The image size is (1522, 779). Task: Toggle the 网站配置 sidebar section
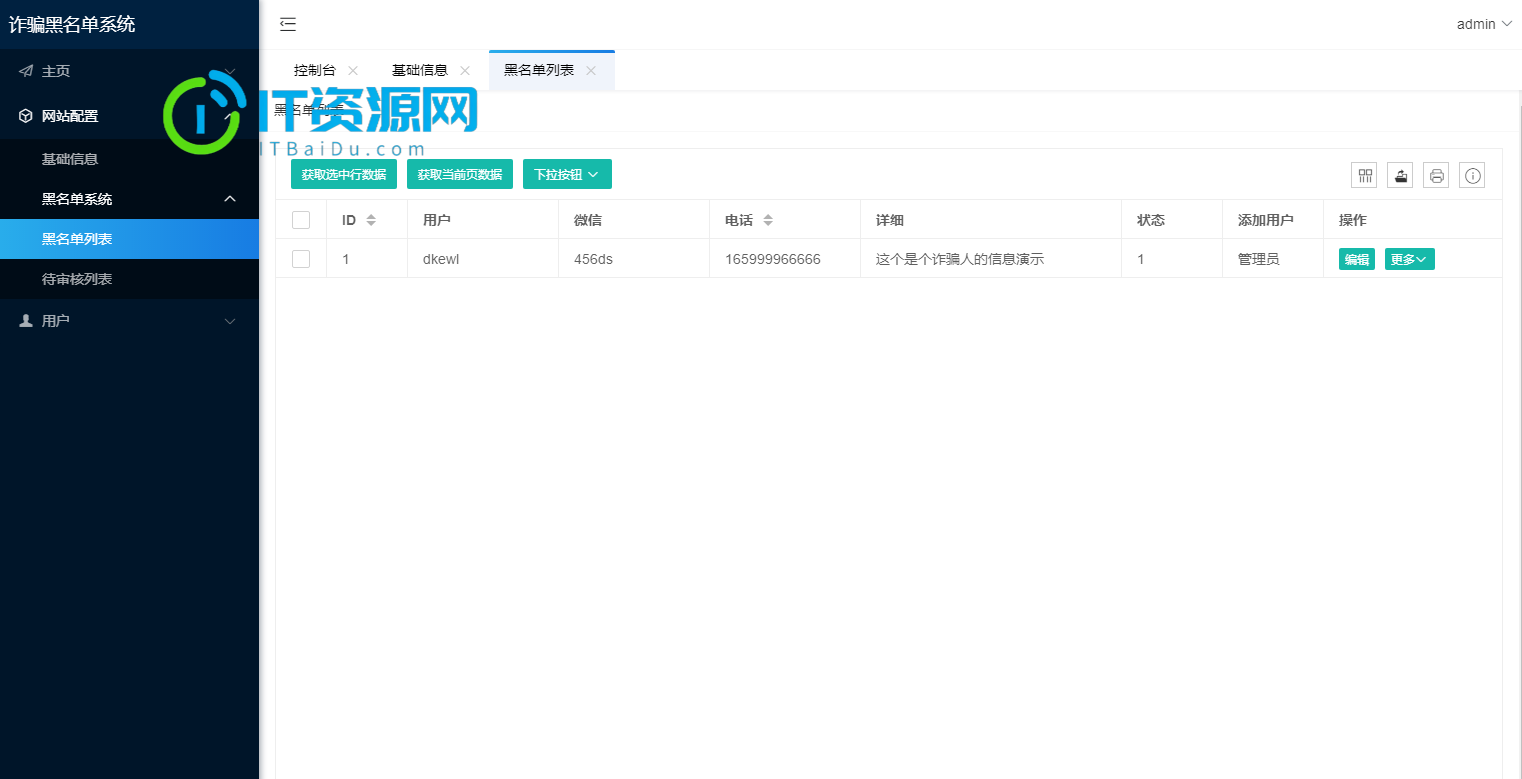pyautogui.click(x=129, y=116)
